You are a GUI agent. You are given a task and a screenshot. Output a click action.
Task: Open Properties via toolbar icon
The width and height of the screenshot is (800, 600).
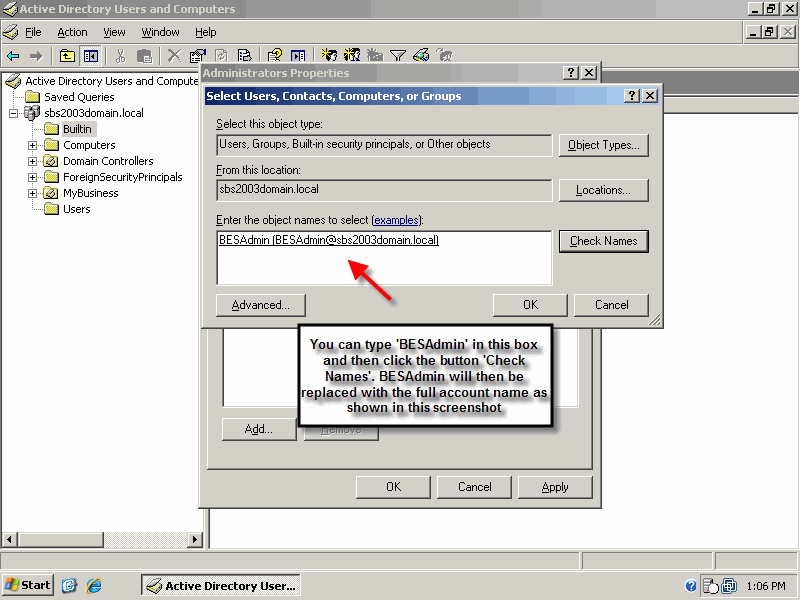[197, 55]
